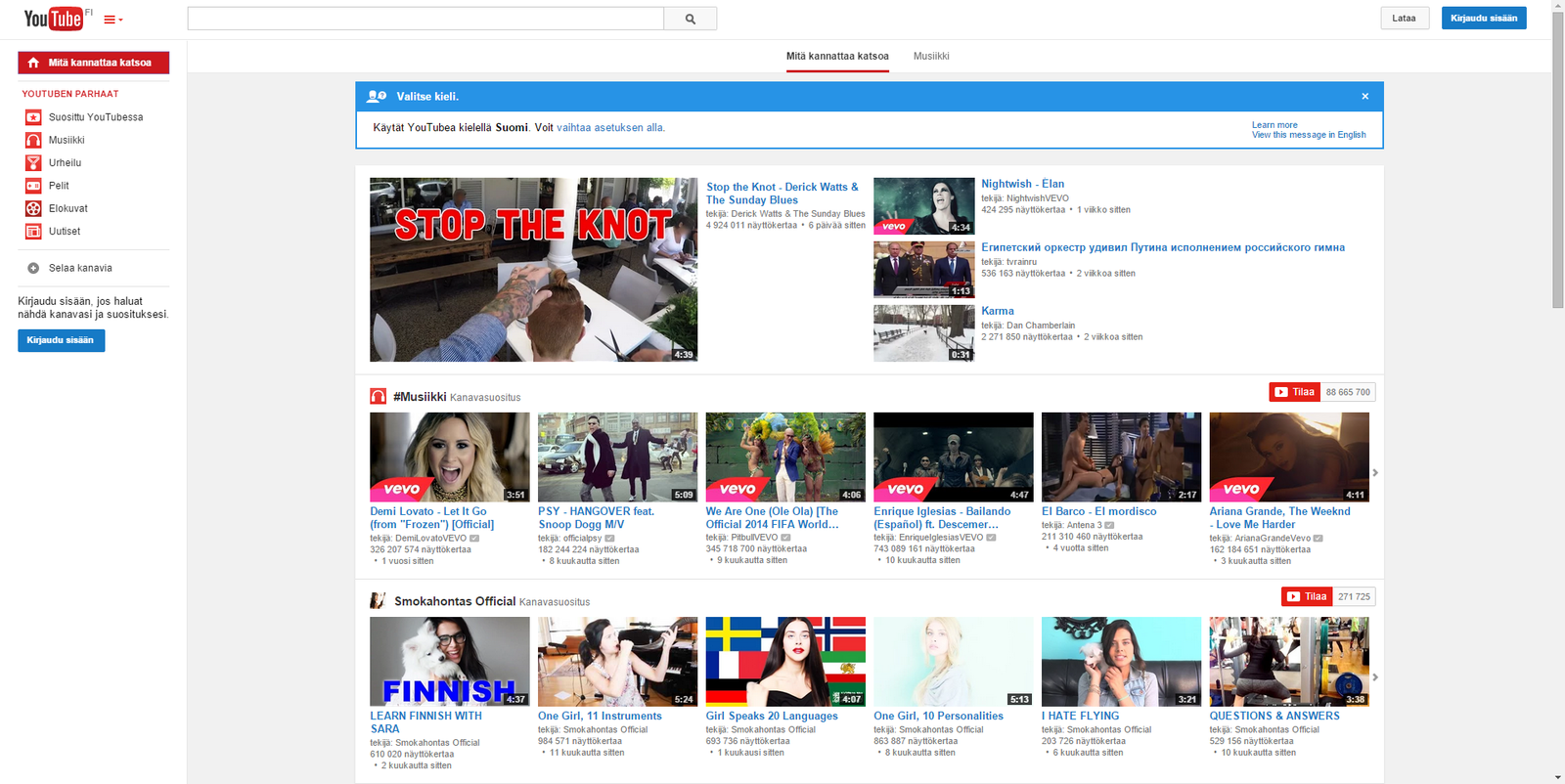Play Stop The Knot featured thumbnail

click(x=533, y=270)
